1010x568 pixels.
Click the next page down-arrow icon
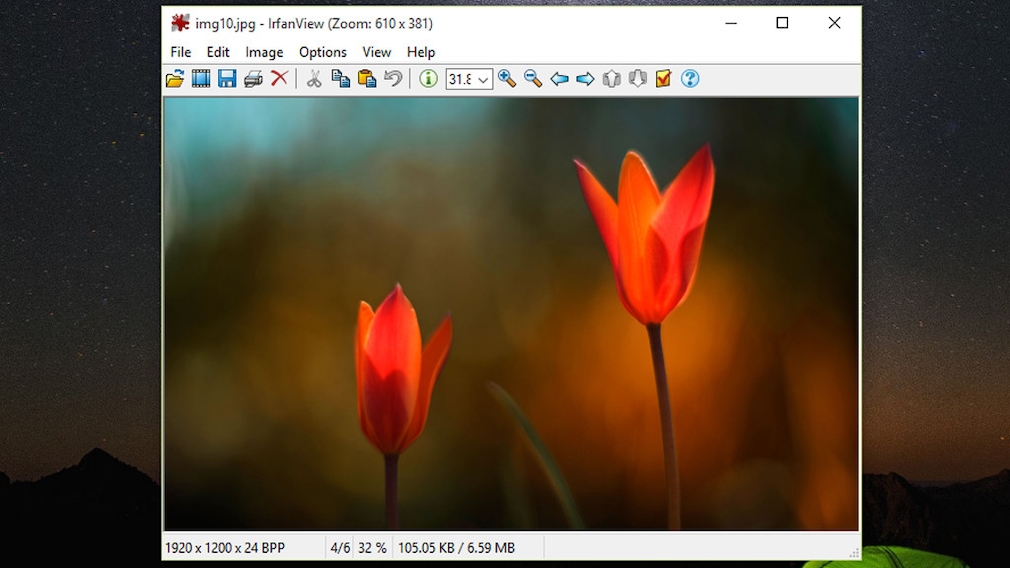[x=638, y=79]
